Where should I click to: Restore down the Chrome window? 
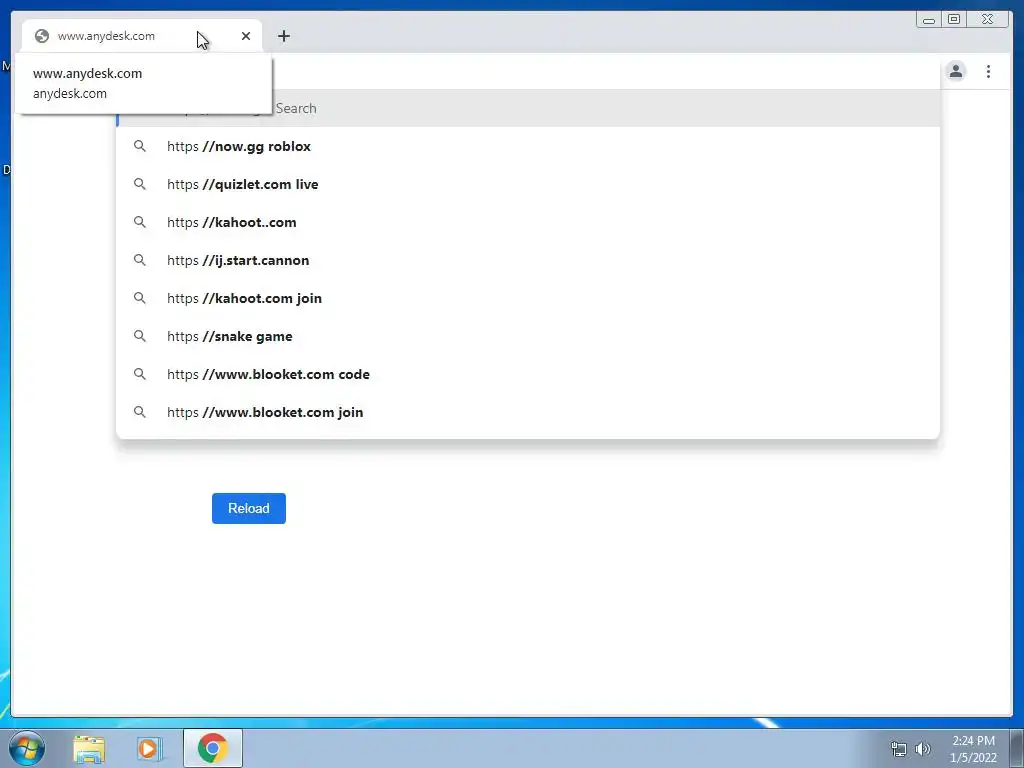953,20
